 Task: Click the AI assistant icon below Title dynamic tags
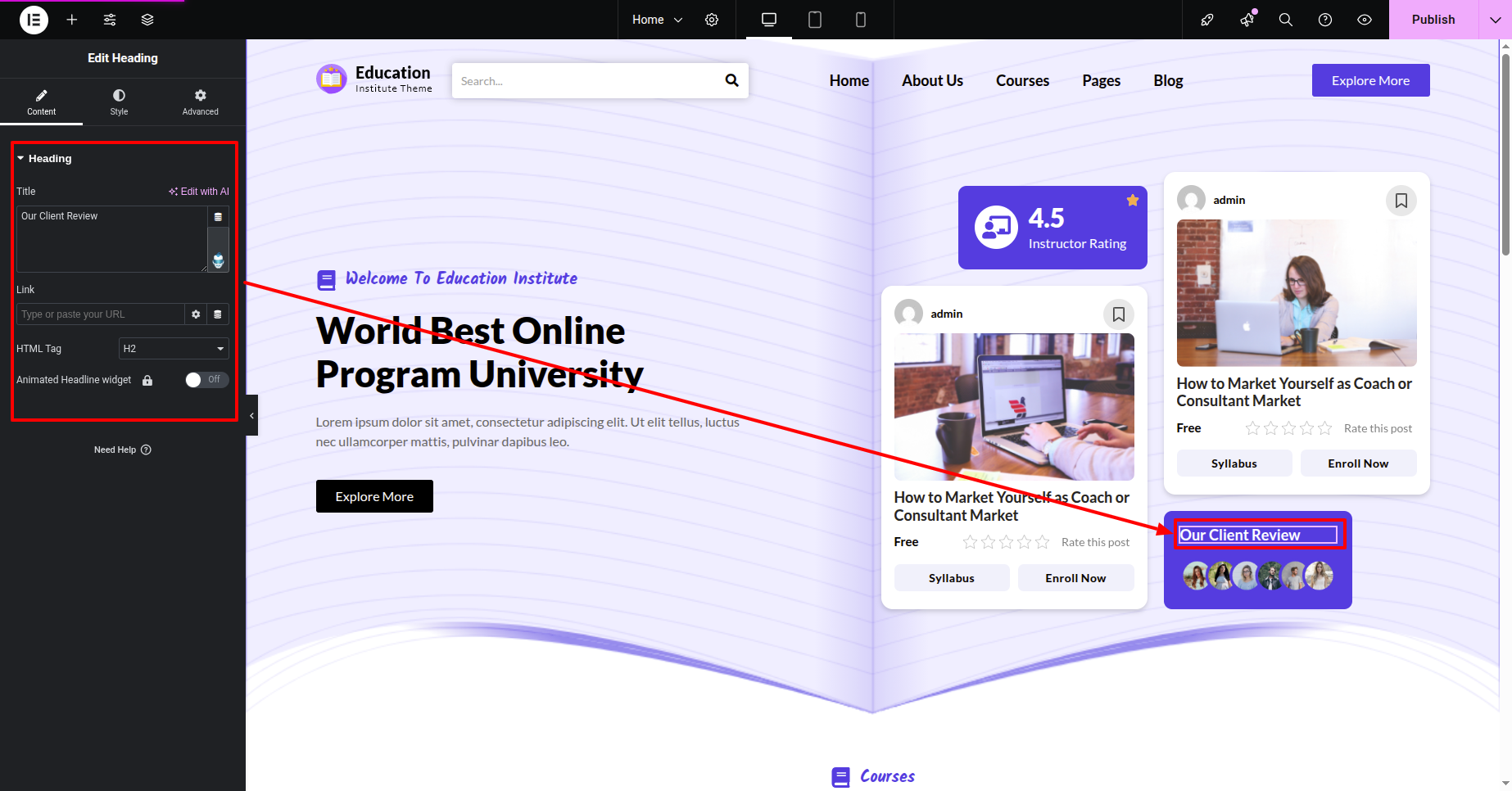tap(218, 262)
